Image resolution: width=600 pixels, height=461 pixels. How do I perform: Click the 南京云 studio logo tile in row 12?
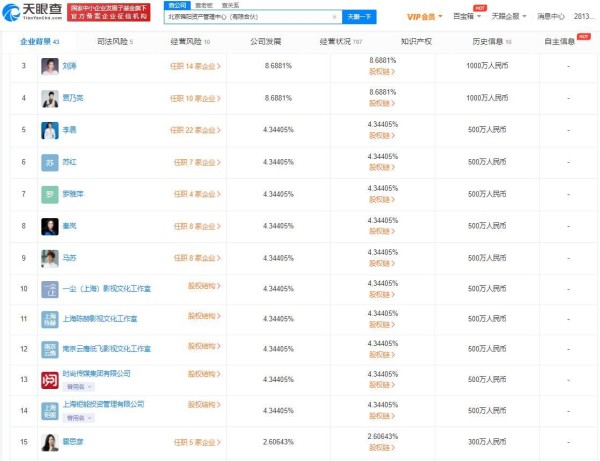click(50, 350)
